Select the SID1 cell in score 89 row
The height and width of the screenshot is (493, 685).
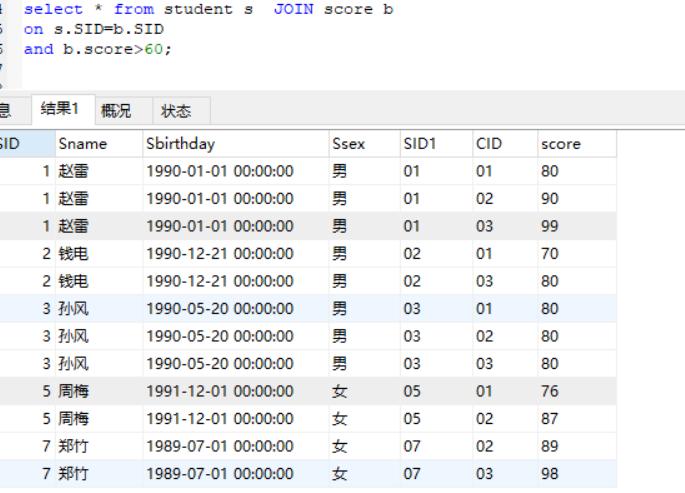pyautogui.click(x=436, y=446)
